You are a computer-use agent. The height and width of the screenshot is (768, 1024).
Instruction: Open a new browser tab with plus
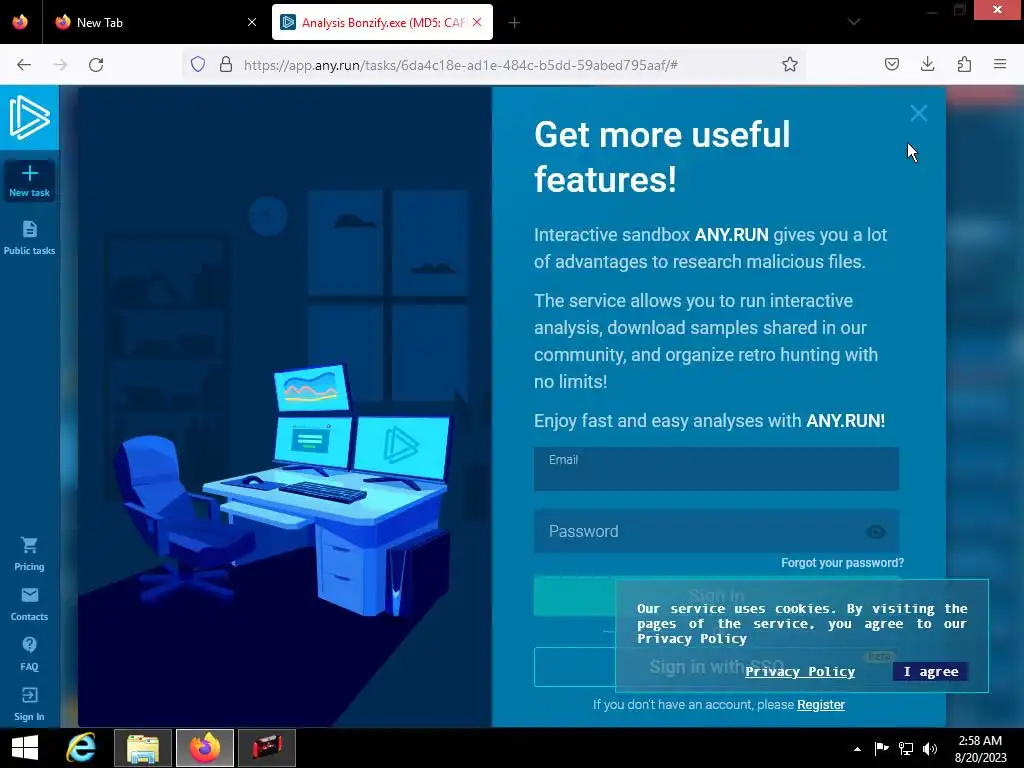pos(515,23)
